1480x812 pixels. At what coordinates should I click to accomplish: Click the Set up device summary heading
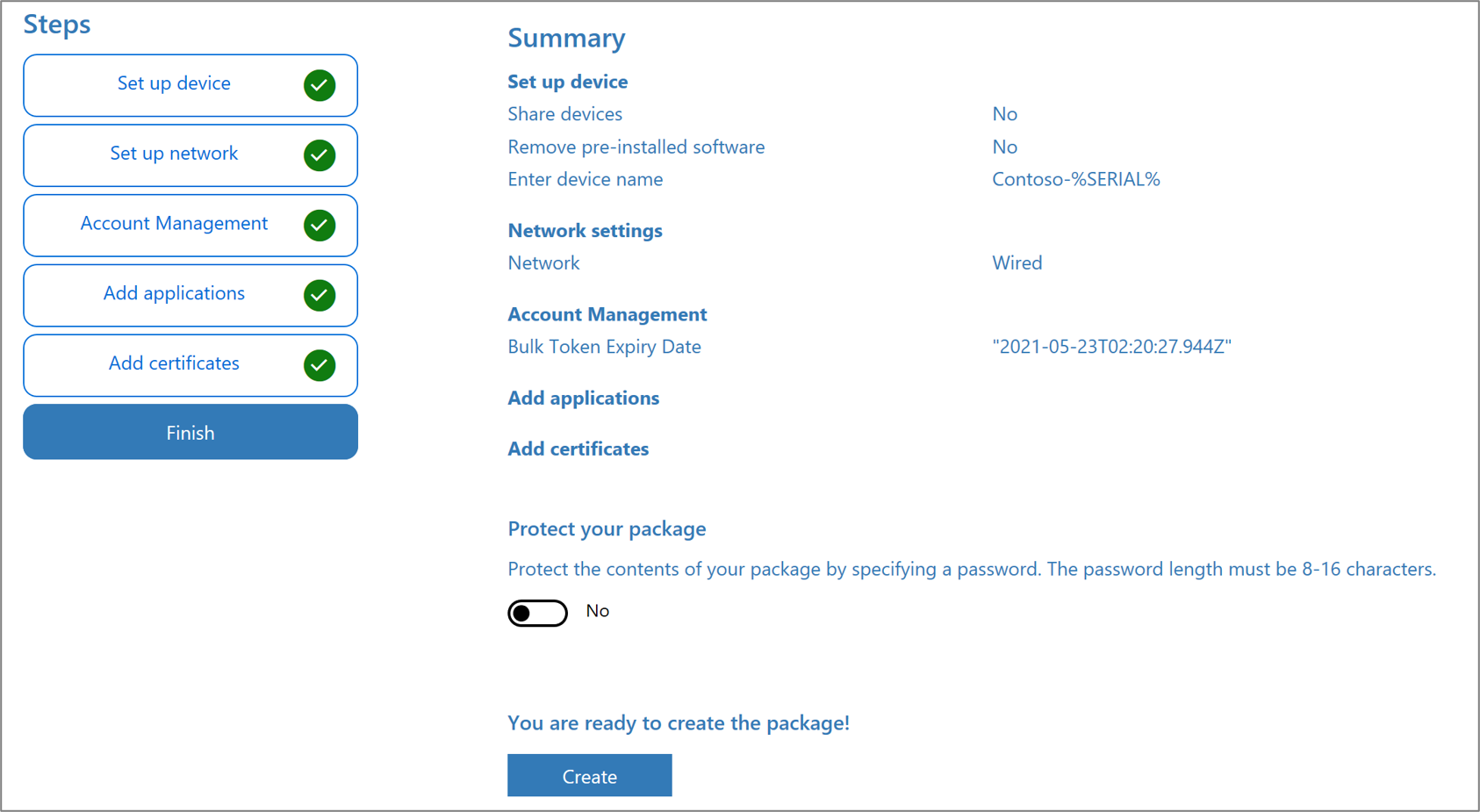[x=567, y=82]
